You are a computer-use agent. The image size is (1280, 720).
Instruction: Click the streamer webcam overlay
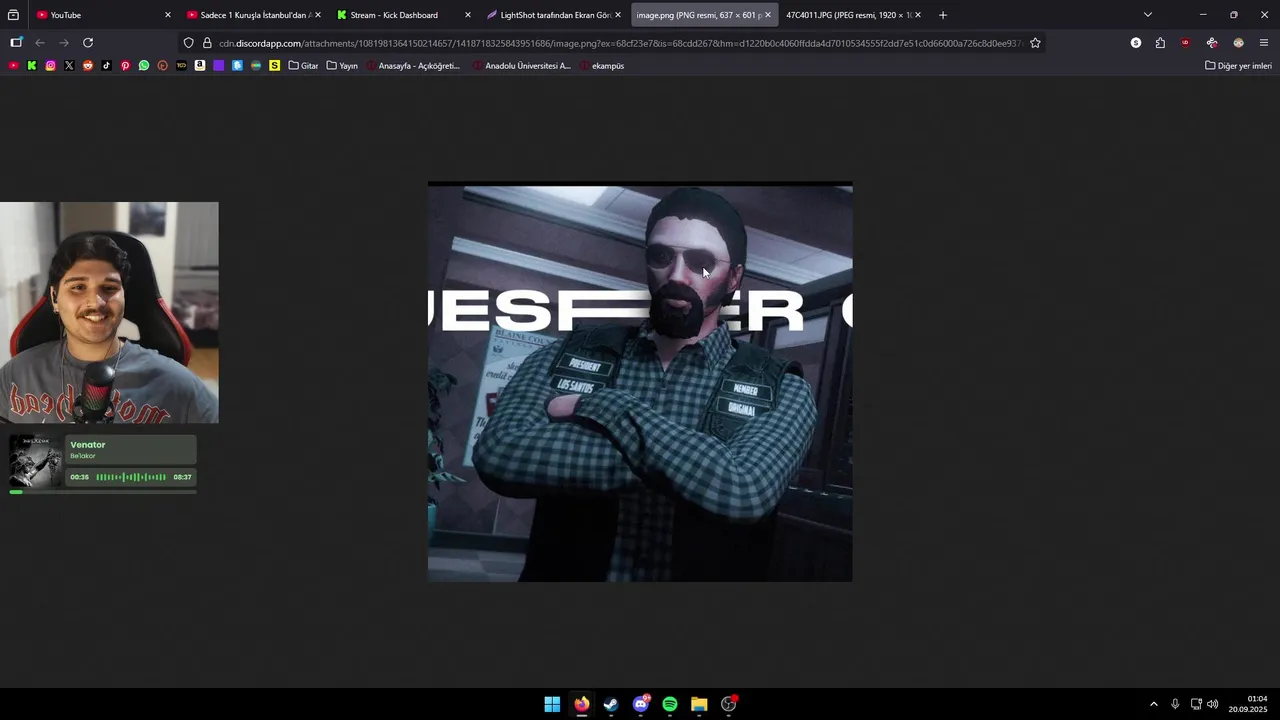[x=109, y=313]
